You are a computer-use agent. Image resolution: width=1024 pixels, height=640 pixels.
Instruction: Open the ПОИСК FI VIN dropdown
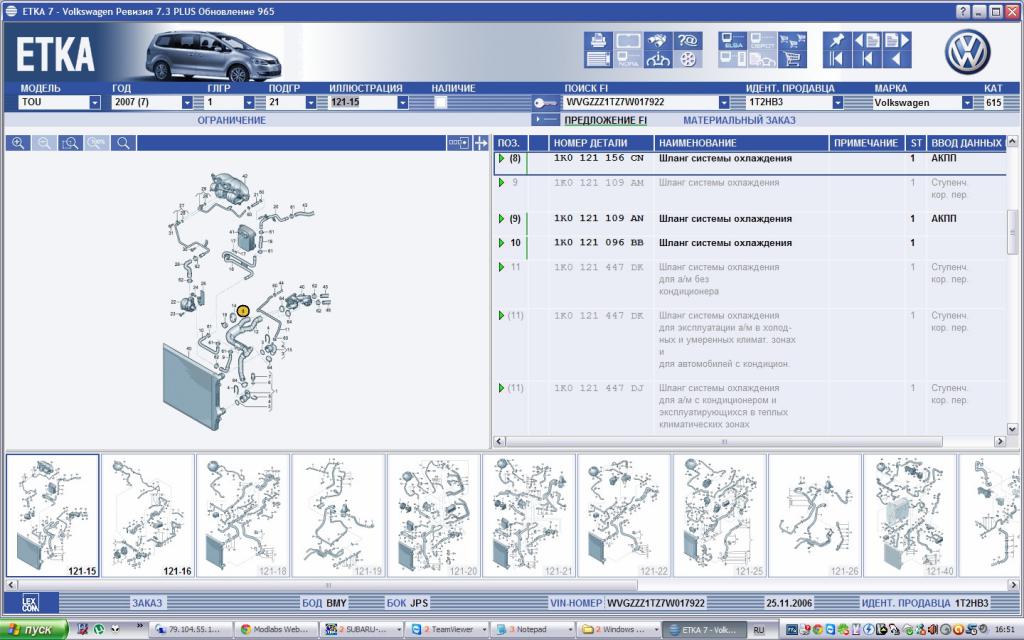point(724,103)
